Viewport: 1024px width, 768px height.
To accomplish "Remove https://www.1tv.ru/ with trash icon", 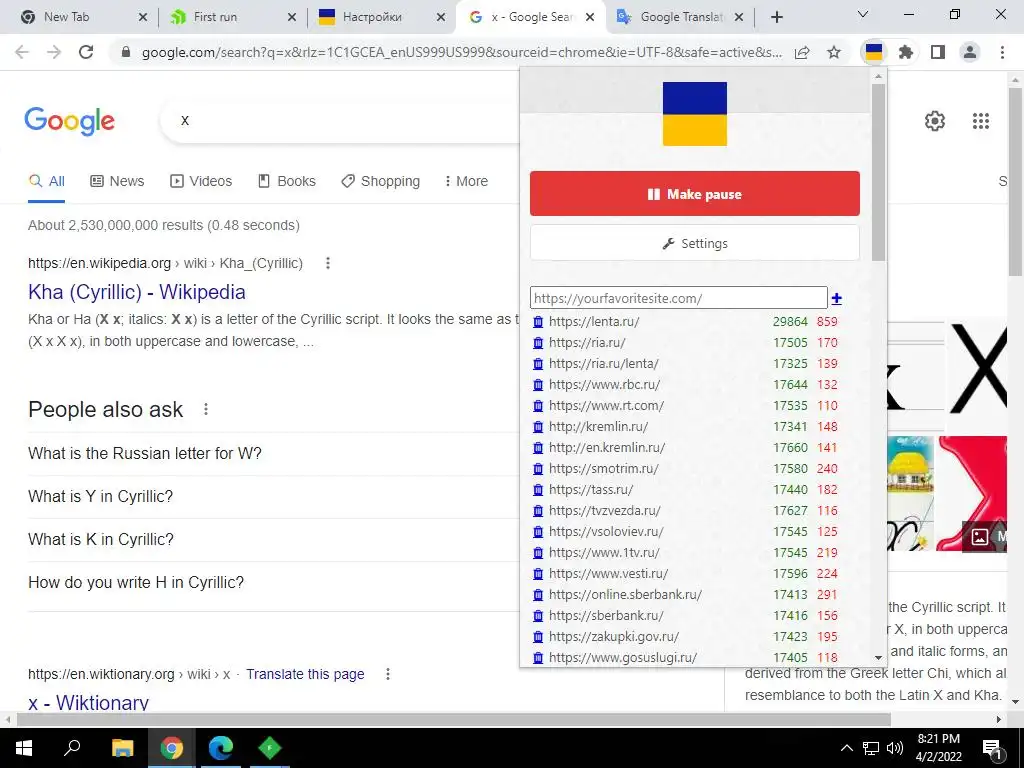I will 538,553.
